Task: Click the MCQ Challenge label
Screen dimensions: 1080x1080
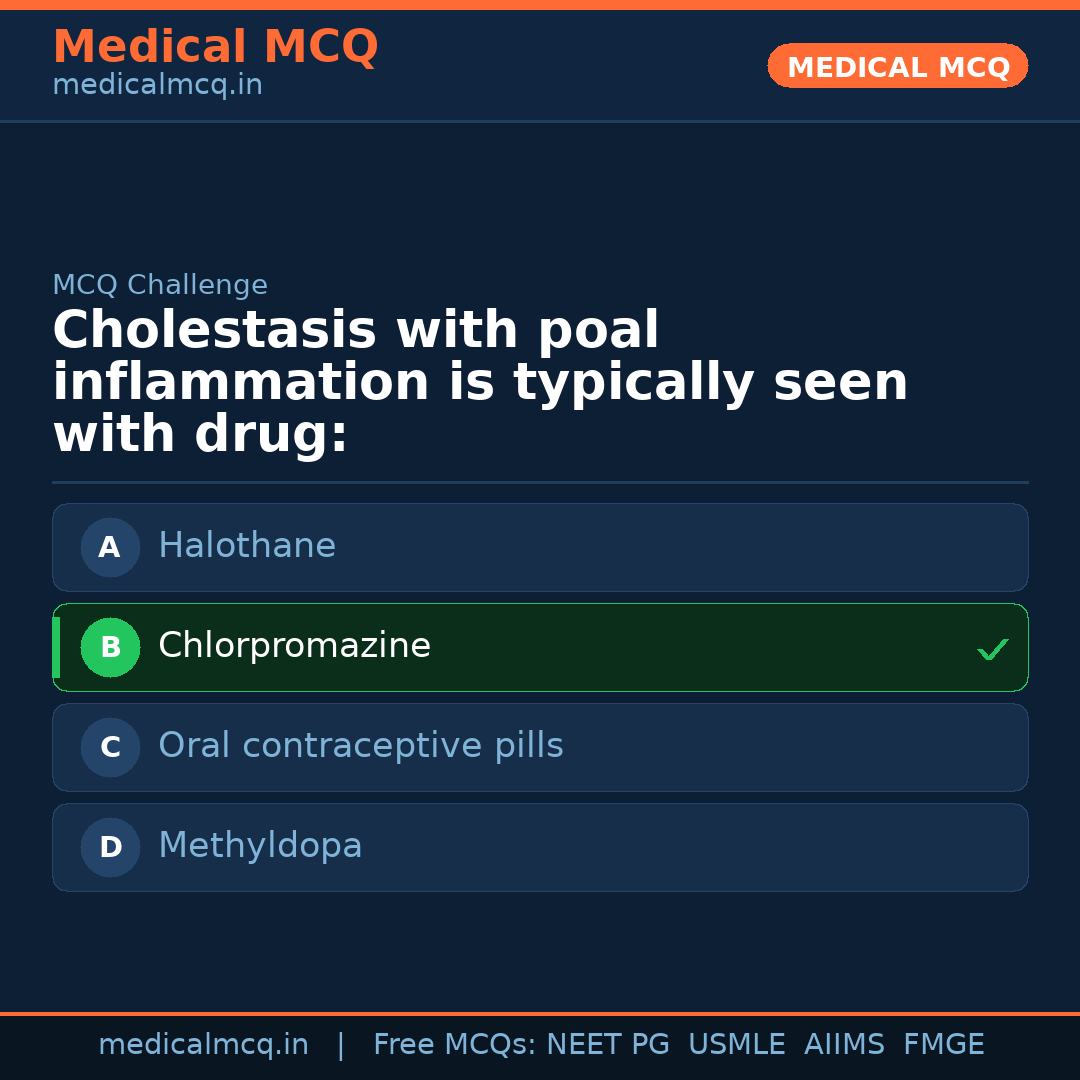Action: pos(160,285)
